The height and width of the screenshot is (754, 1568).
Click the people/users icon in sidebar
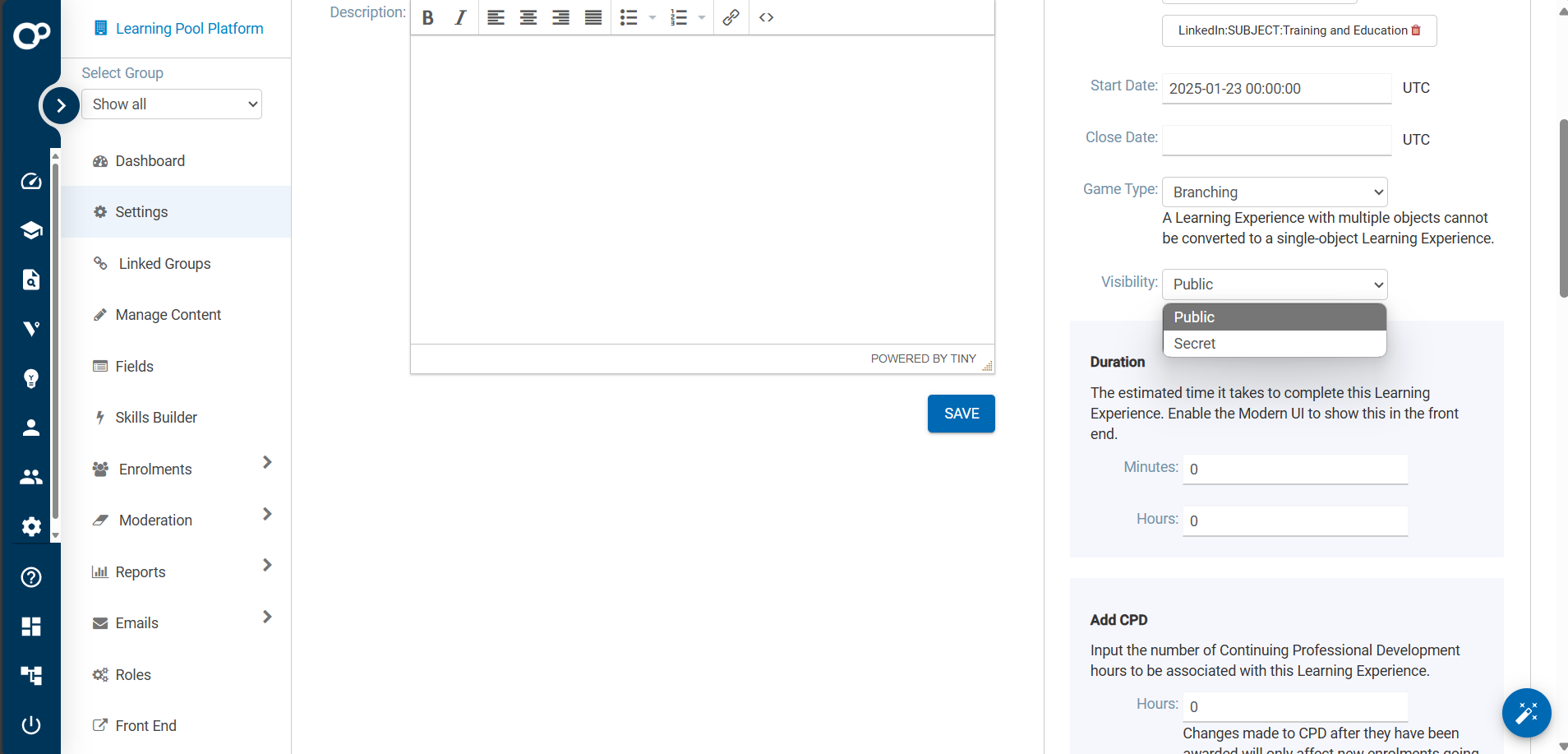pos(30,477)
